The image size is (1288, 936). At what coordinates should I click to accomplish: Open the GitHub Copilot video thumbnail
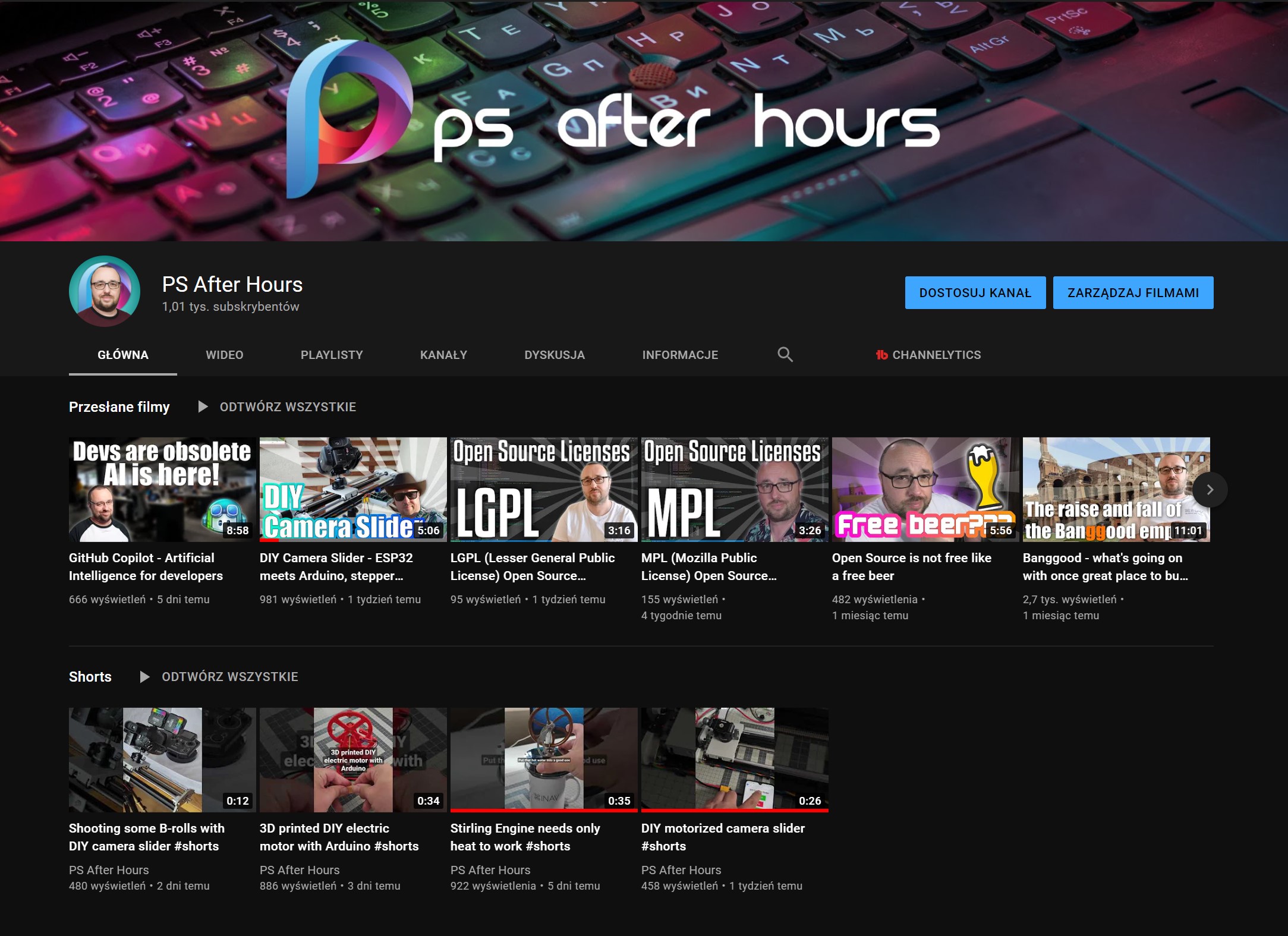click(x=163, y=489)
